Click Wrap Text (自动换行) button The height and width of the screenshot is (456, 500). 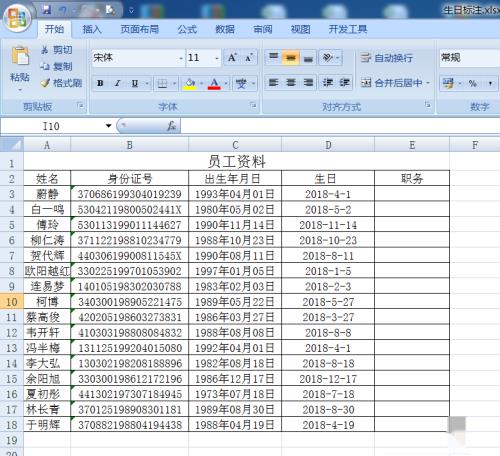(387, 58)
